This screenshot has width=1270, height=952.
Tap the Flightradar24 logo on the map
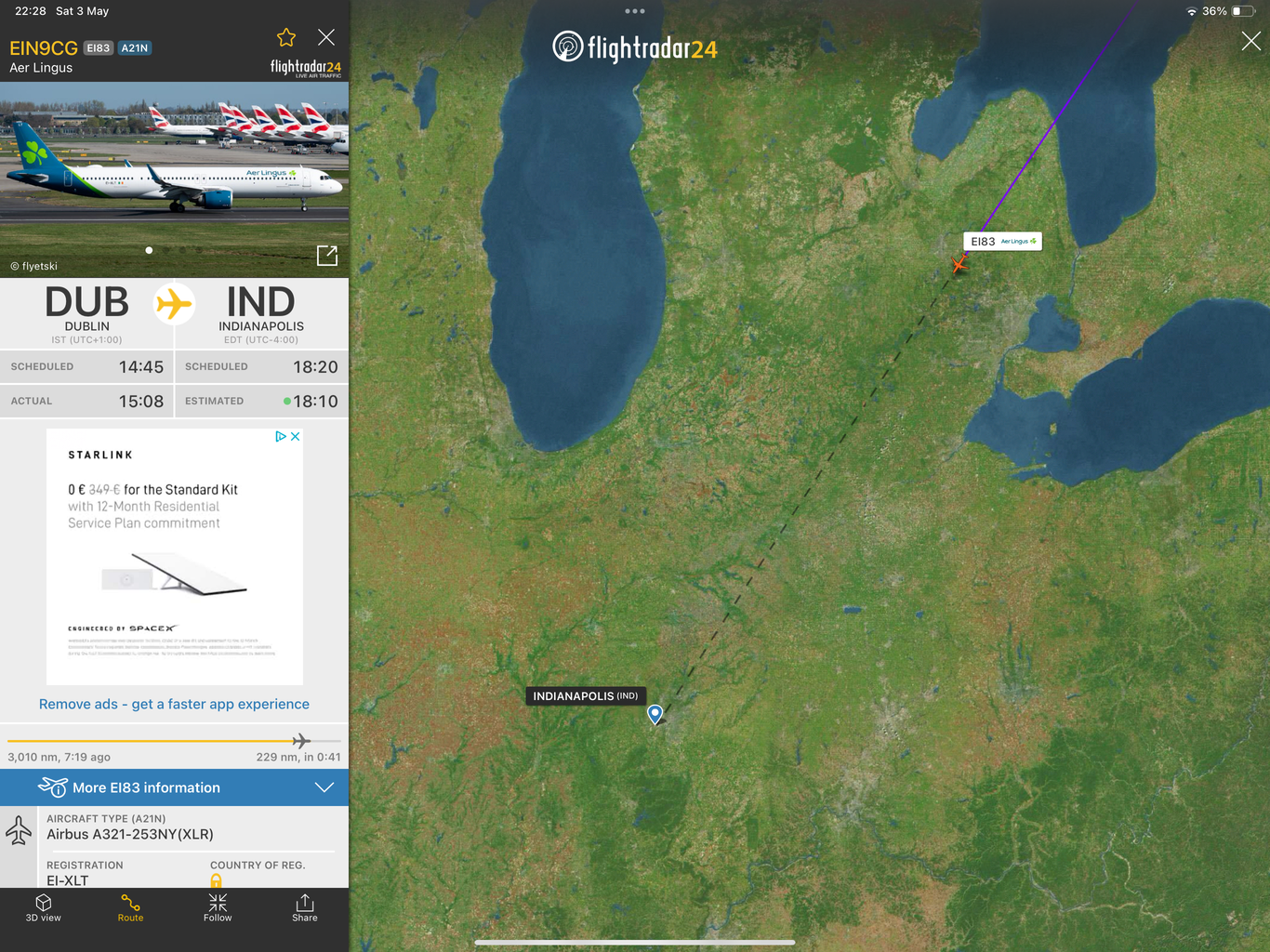click(635, 46)
